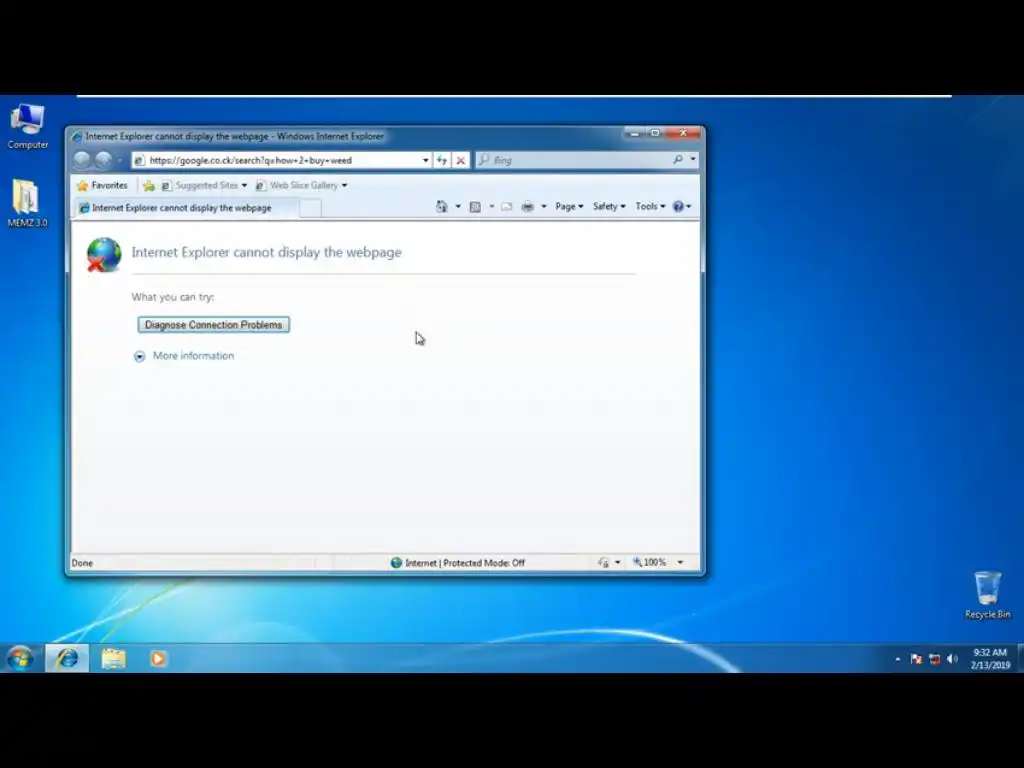Click the volume speaker tray icon

click(952, 659)
